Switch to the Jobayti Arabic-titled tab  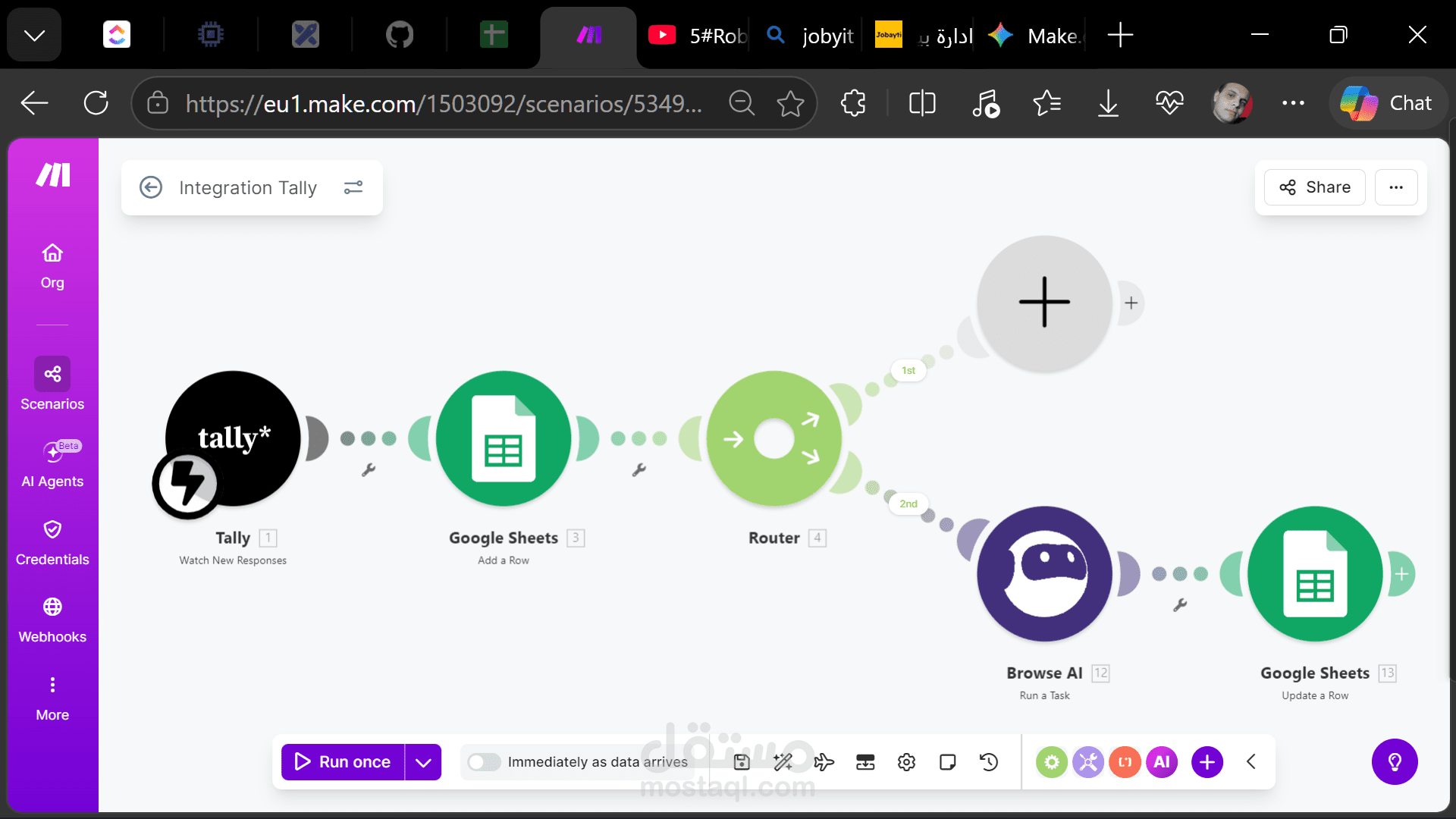(x=924, y=35)
